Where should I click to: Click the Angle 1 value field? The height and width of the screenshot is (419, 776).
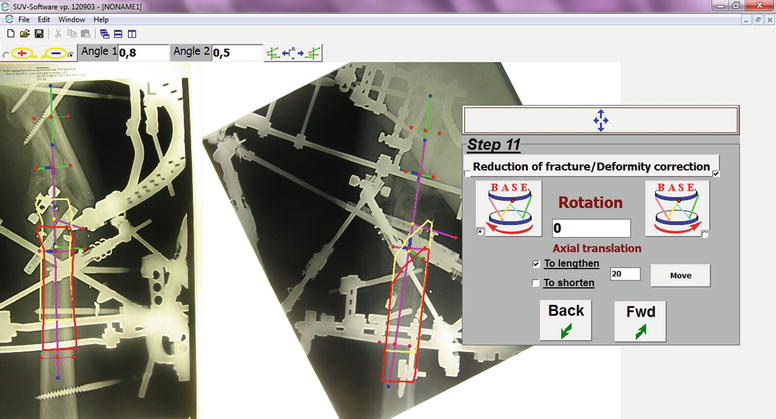142,53
